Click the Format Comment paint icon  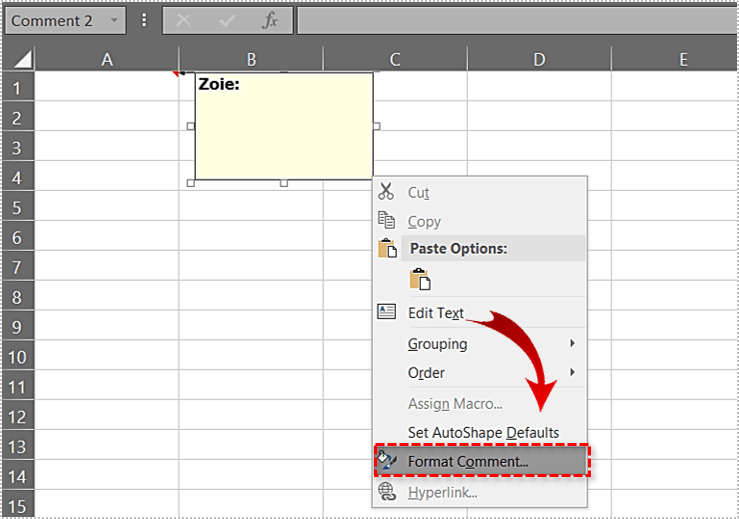tap(387, 461)
